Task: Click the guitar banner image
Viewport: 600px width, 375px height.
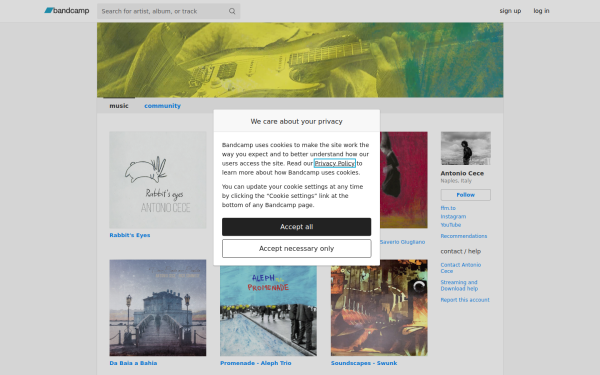Action: (300, 60)
